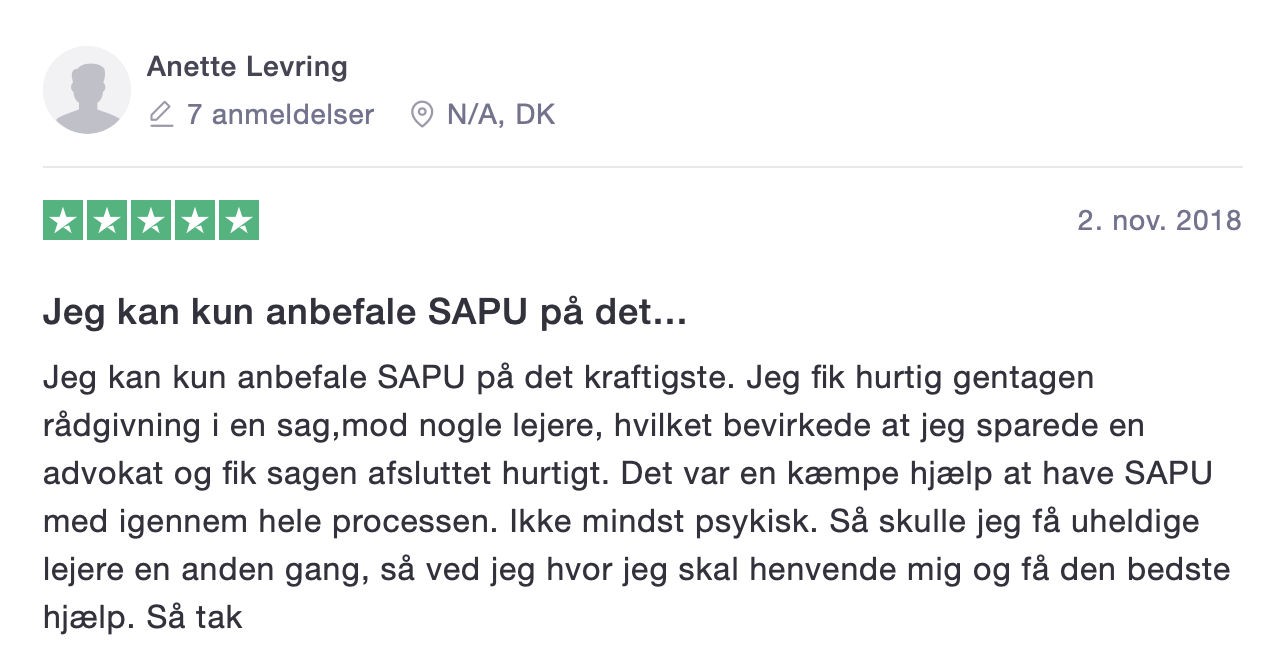
Task: Open the 7 anmeldelser count
Action: (x=280, y=115)
